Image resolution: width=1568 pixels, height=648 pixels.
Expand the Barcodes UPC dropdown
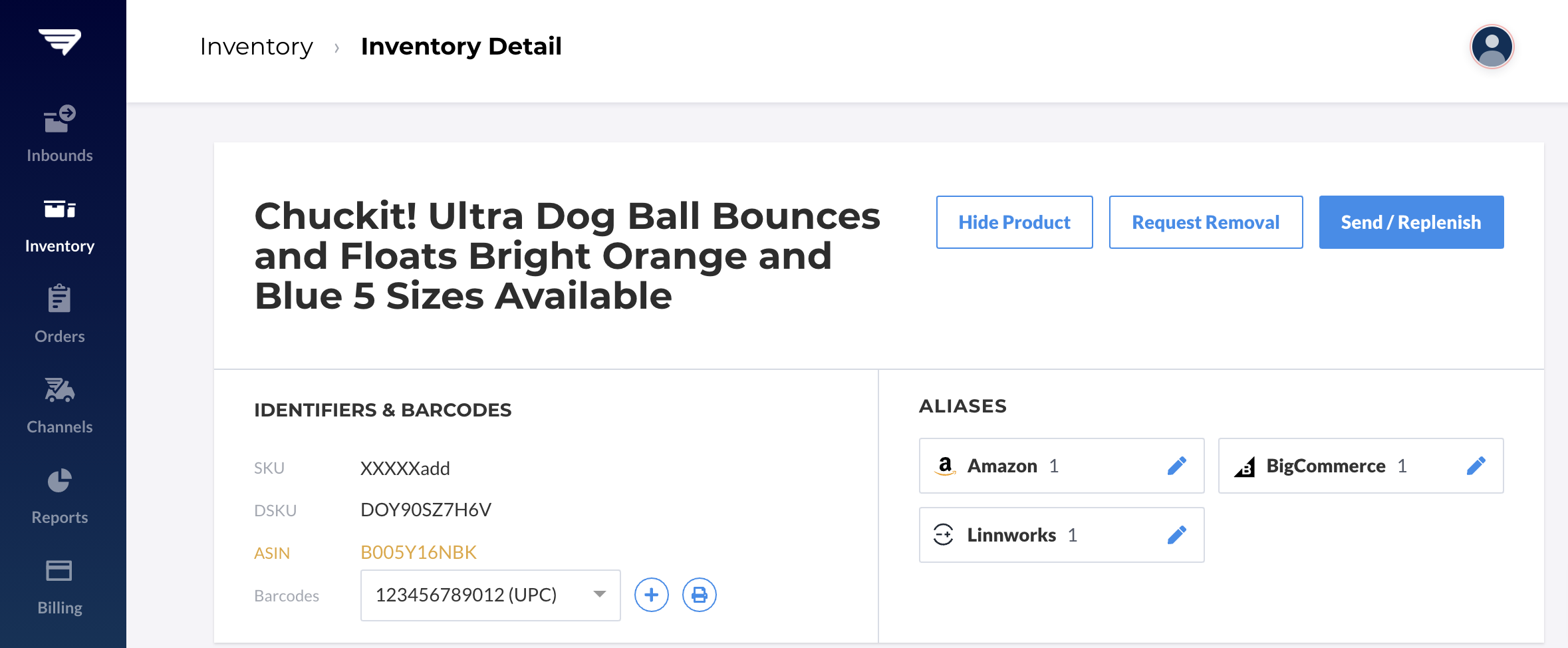491,595
